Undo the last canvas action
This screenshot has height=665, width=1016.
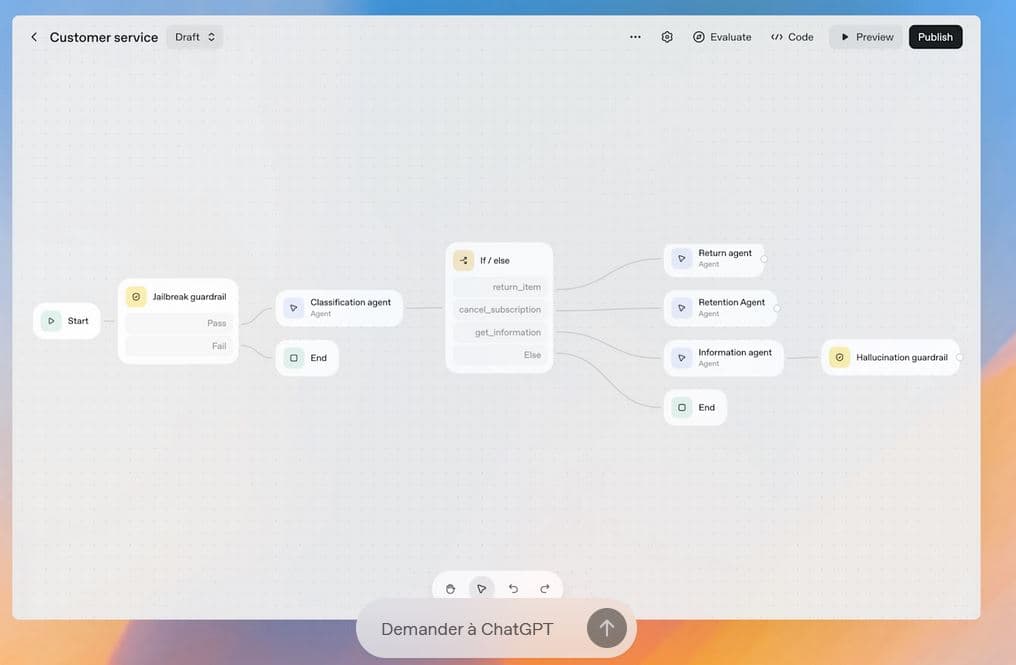(513, 588)
